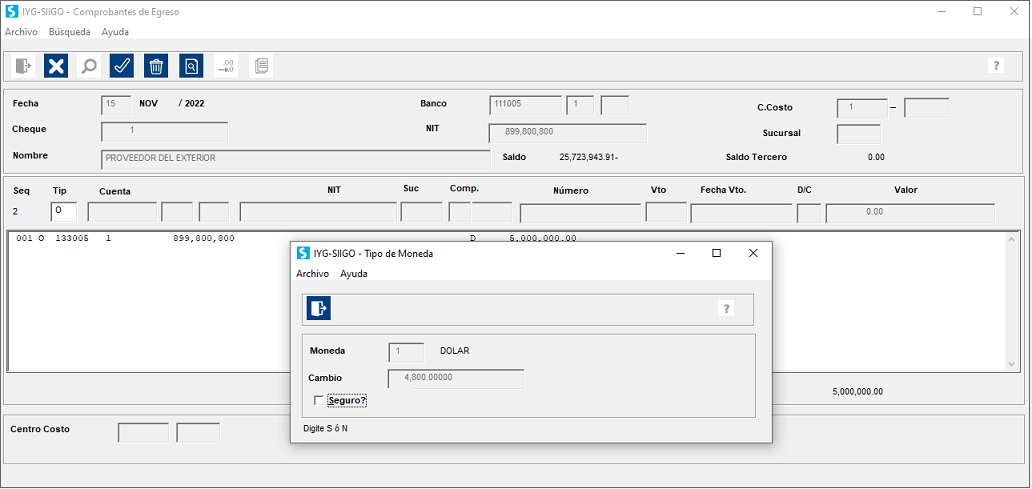Screen dimensions: 1032x489
Task: Click the checkmark confirm icon
Action: click(122, 66)
